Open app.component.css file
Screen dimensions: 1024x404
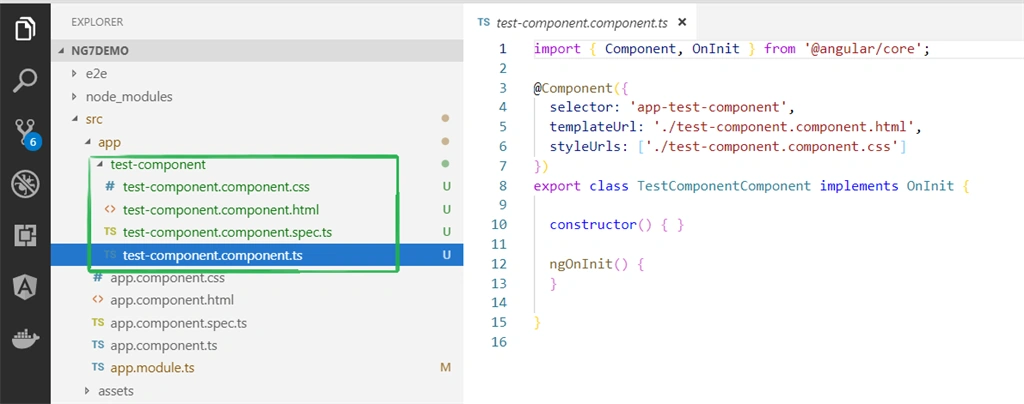168,278
